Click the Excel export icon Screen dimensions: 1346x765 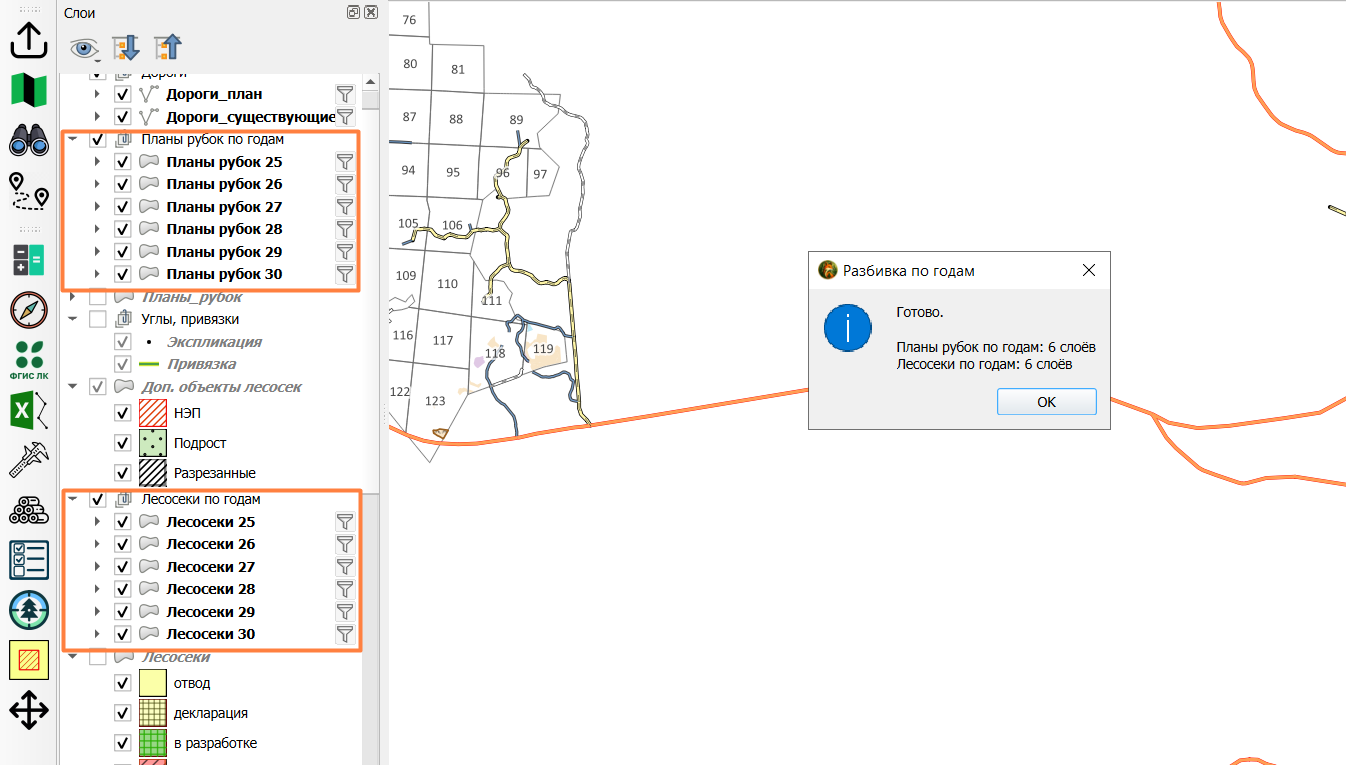click(29, 411)
